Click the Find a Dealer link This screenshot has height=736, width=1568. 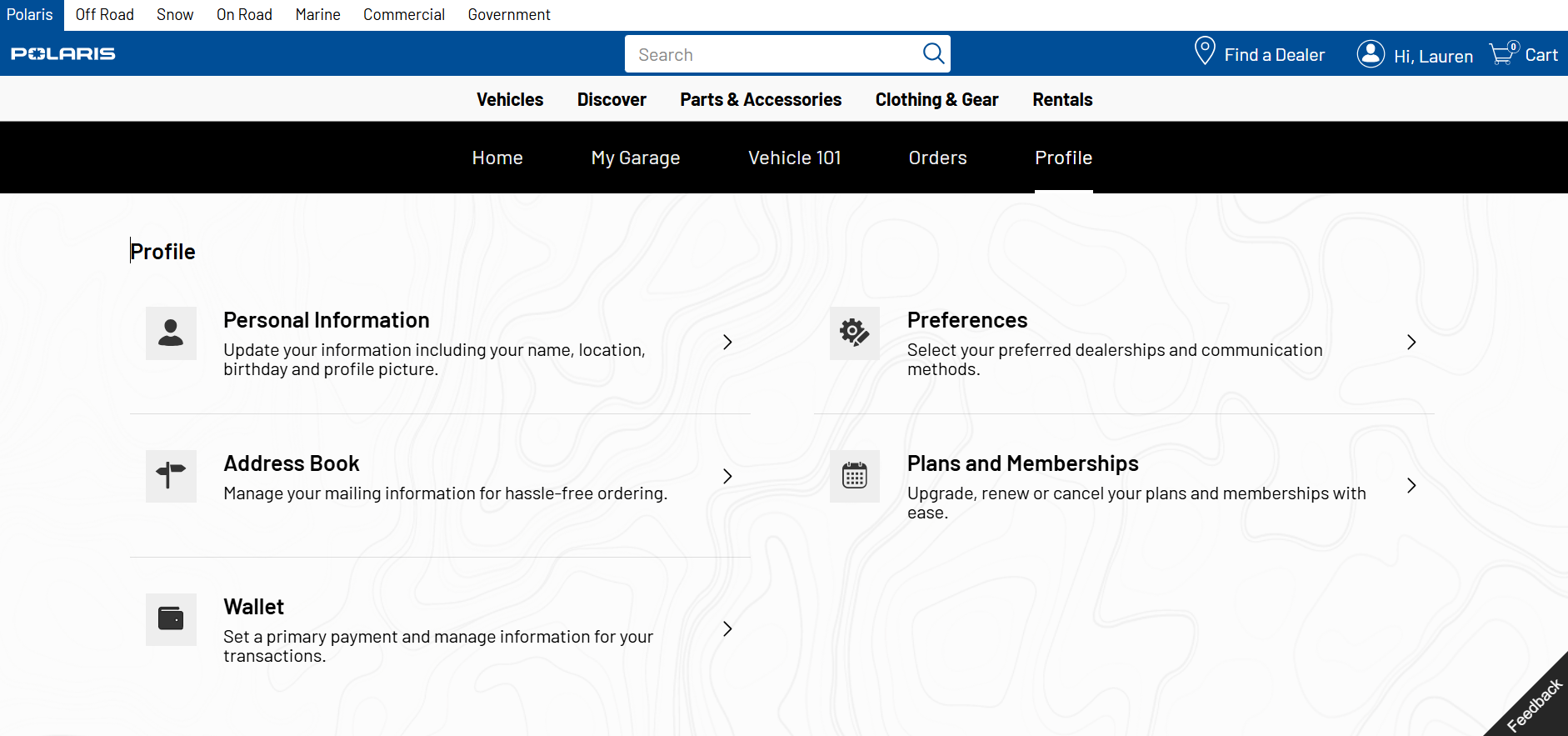pyautogui.click(x=1274, y=55)
